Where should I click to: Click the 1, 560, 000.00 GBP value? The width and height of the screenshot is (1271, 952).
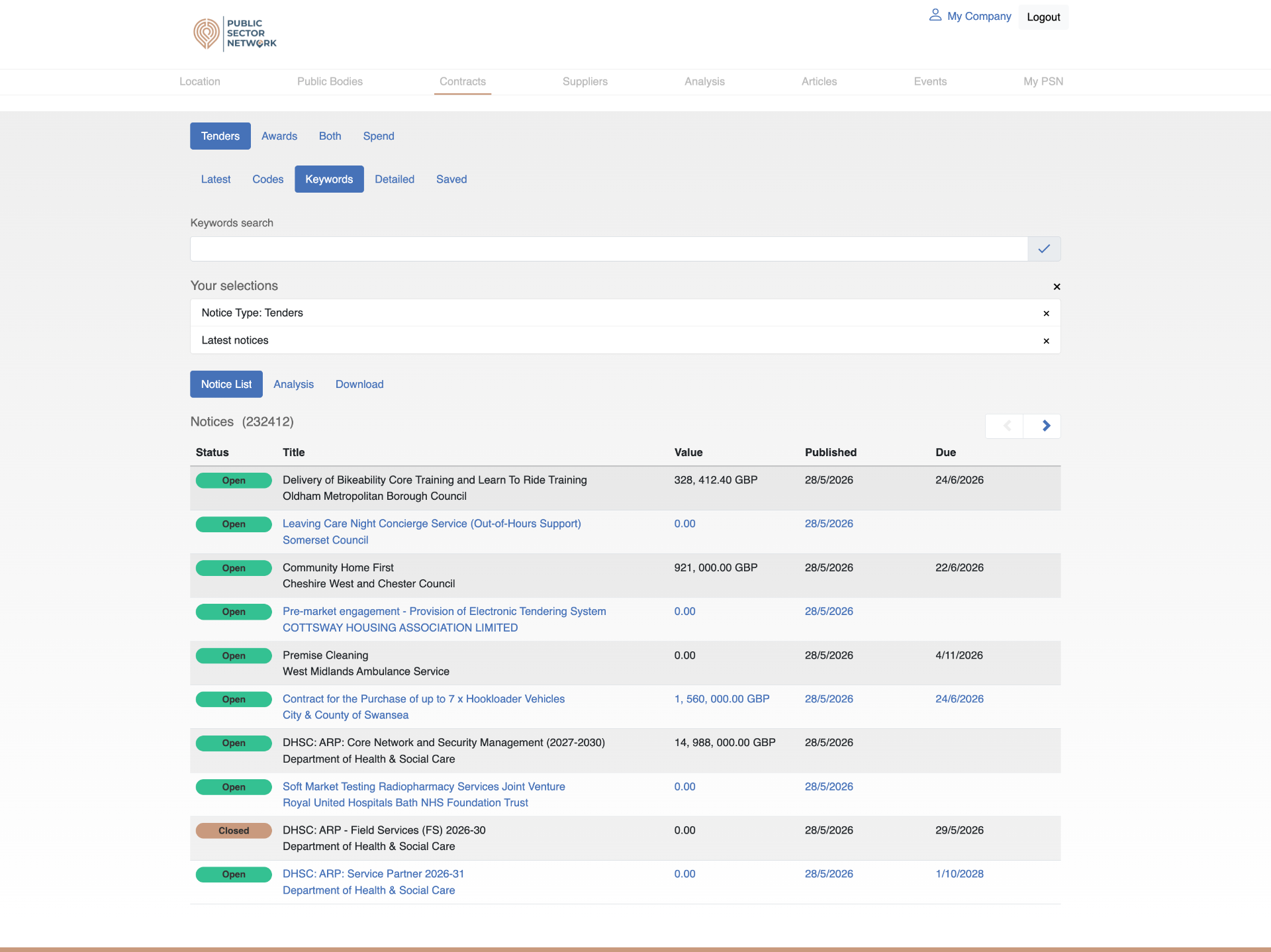click(722, 699)
